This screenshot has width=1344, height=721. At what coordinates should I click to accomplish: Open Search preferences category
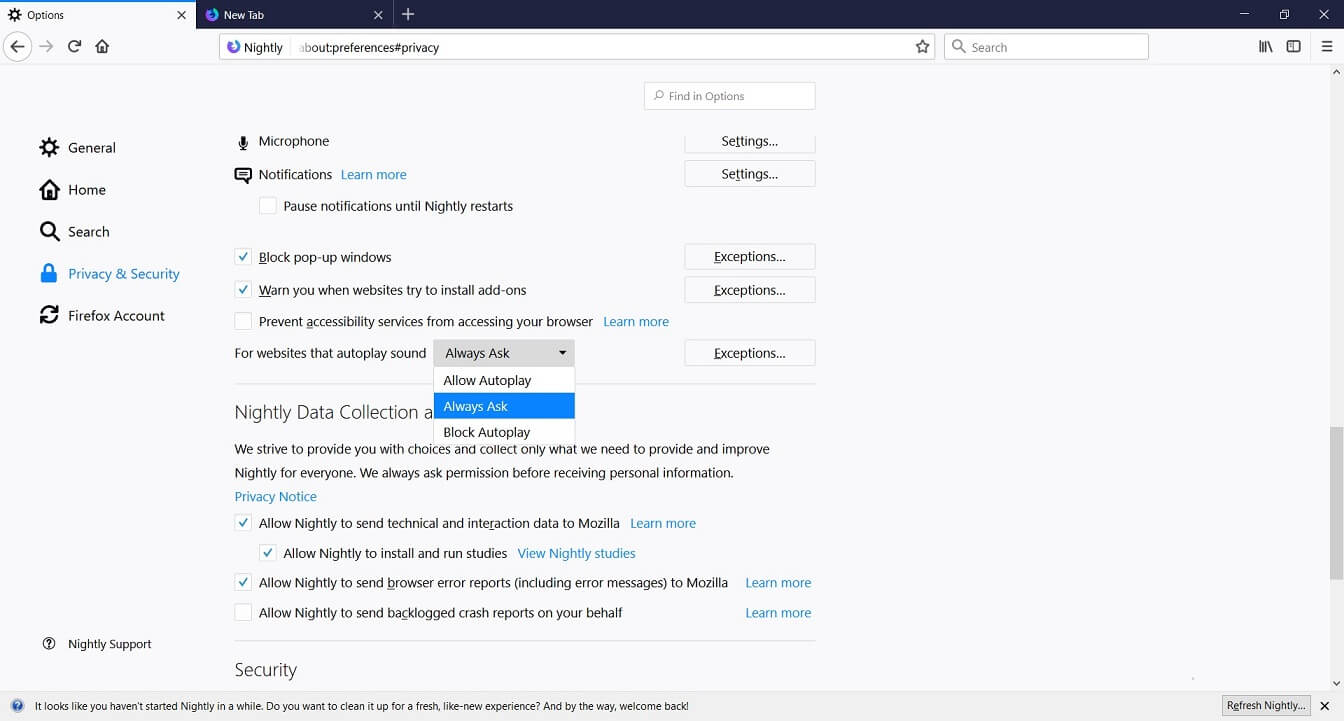[74, 232]
